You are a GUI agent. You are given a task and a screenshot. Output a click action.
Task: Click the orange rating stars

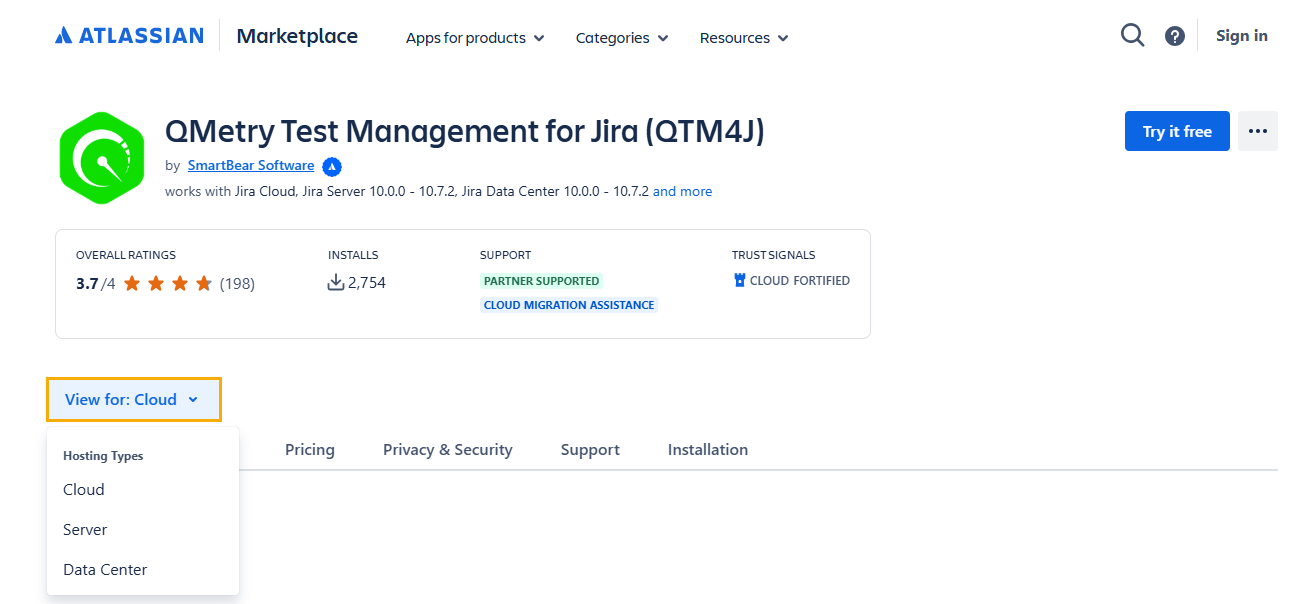(167, 284)
